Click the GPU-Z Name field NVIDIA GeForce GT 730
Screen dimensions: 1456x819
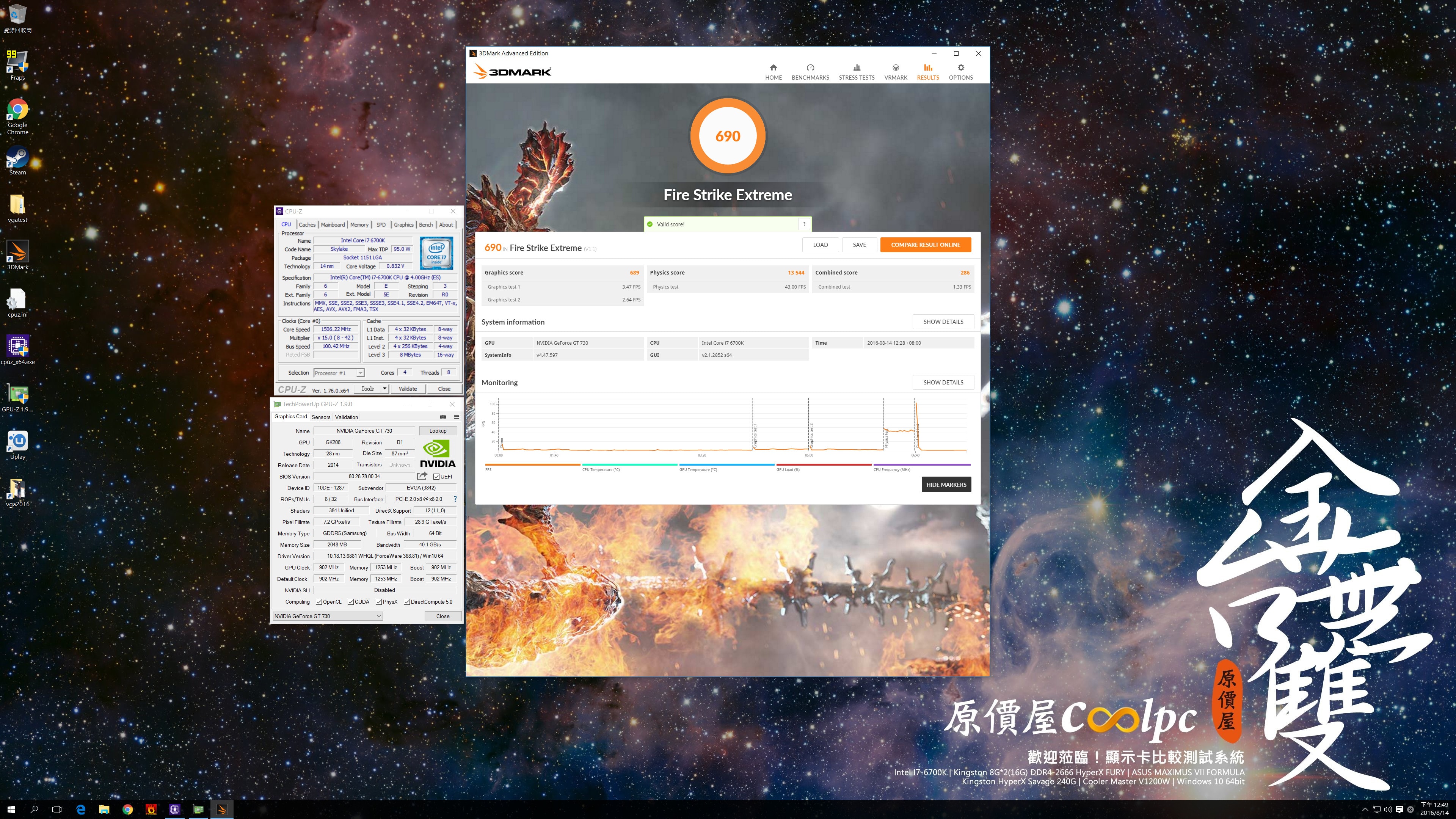[364, 431]
